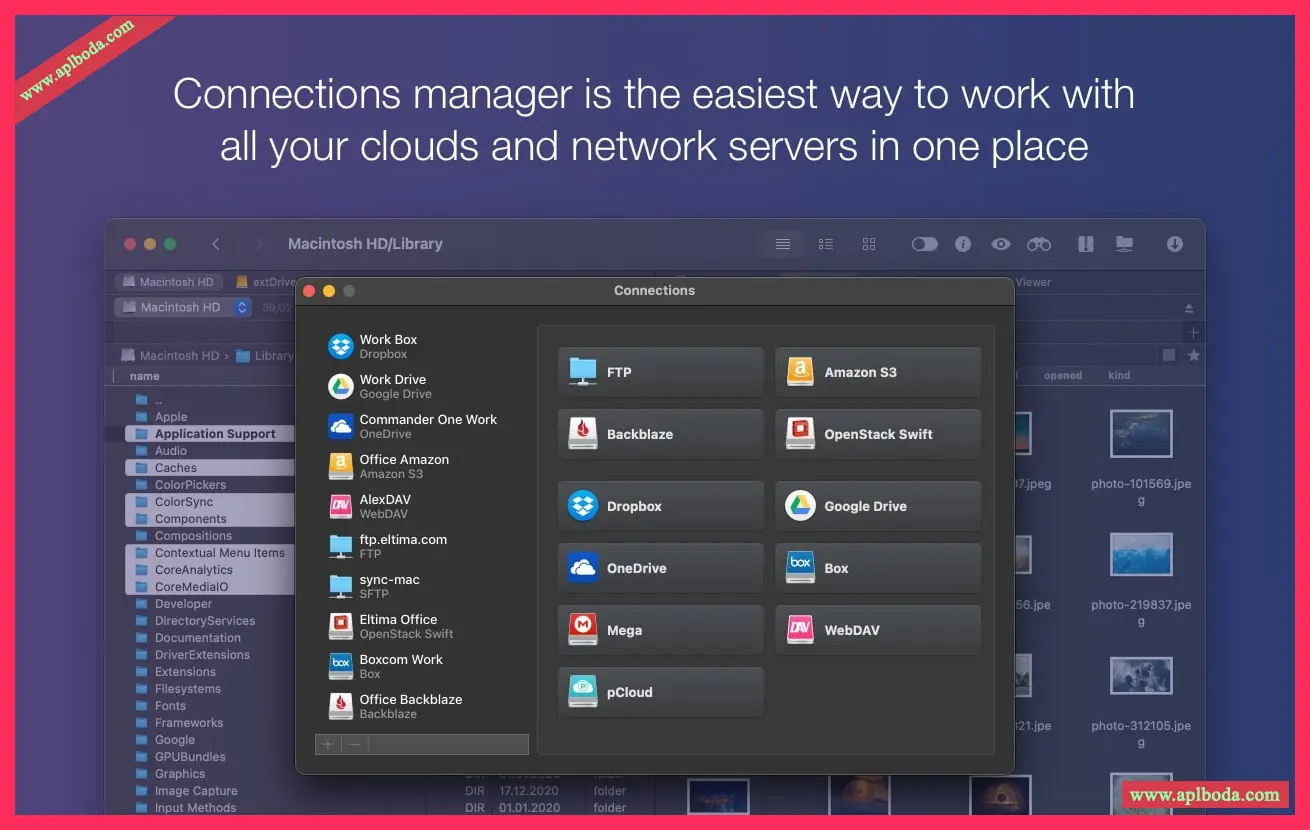This screenshot has height=830, width=1310.
Task: Click the Amazon S3 connection button
Action: 878,372
